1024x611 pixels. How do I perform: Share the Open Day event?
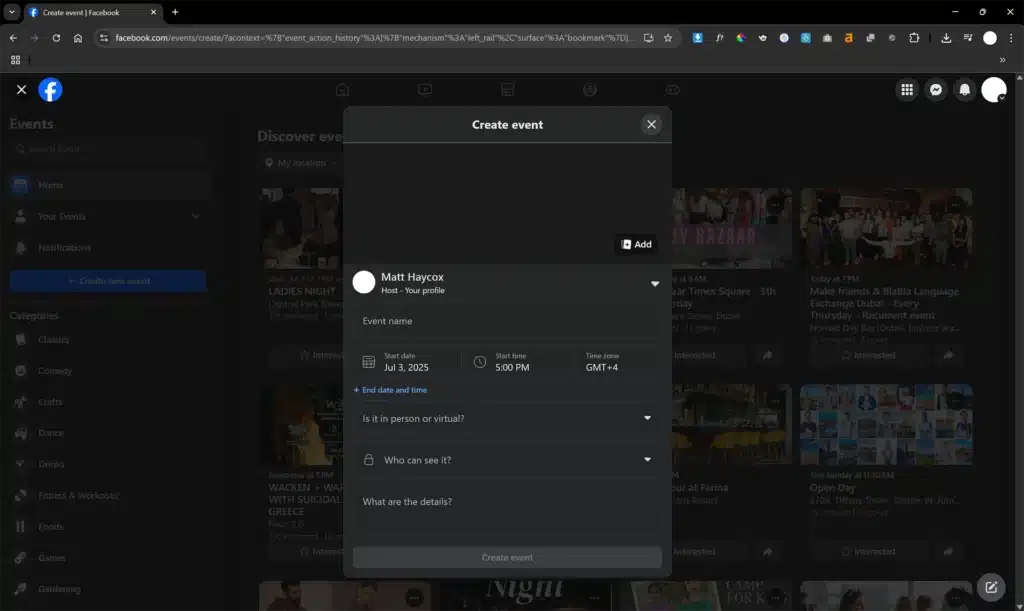click(x=948, y=552)
